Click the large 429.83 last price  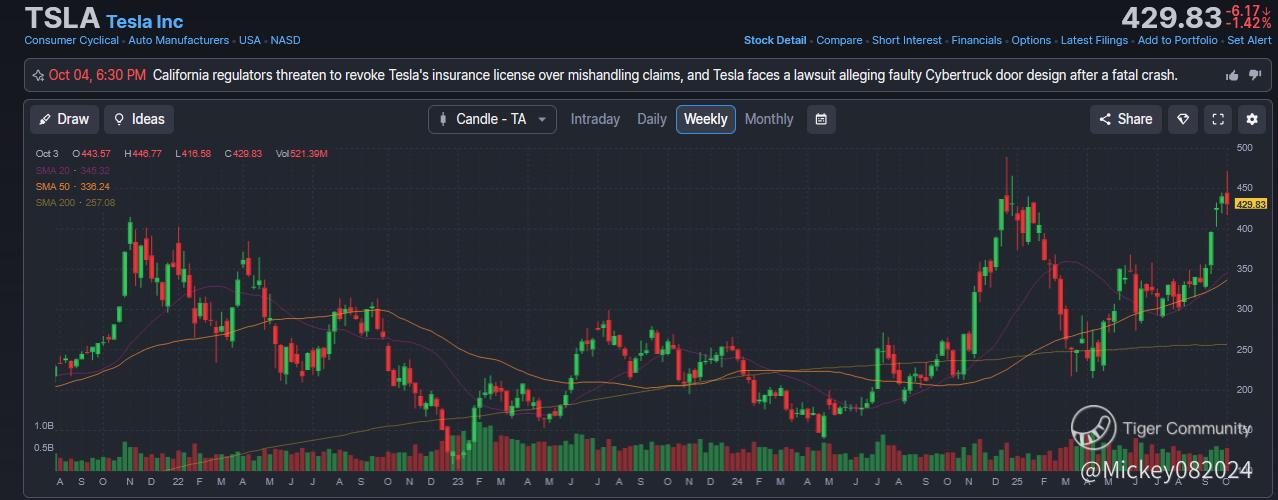(1171, 18)
